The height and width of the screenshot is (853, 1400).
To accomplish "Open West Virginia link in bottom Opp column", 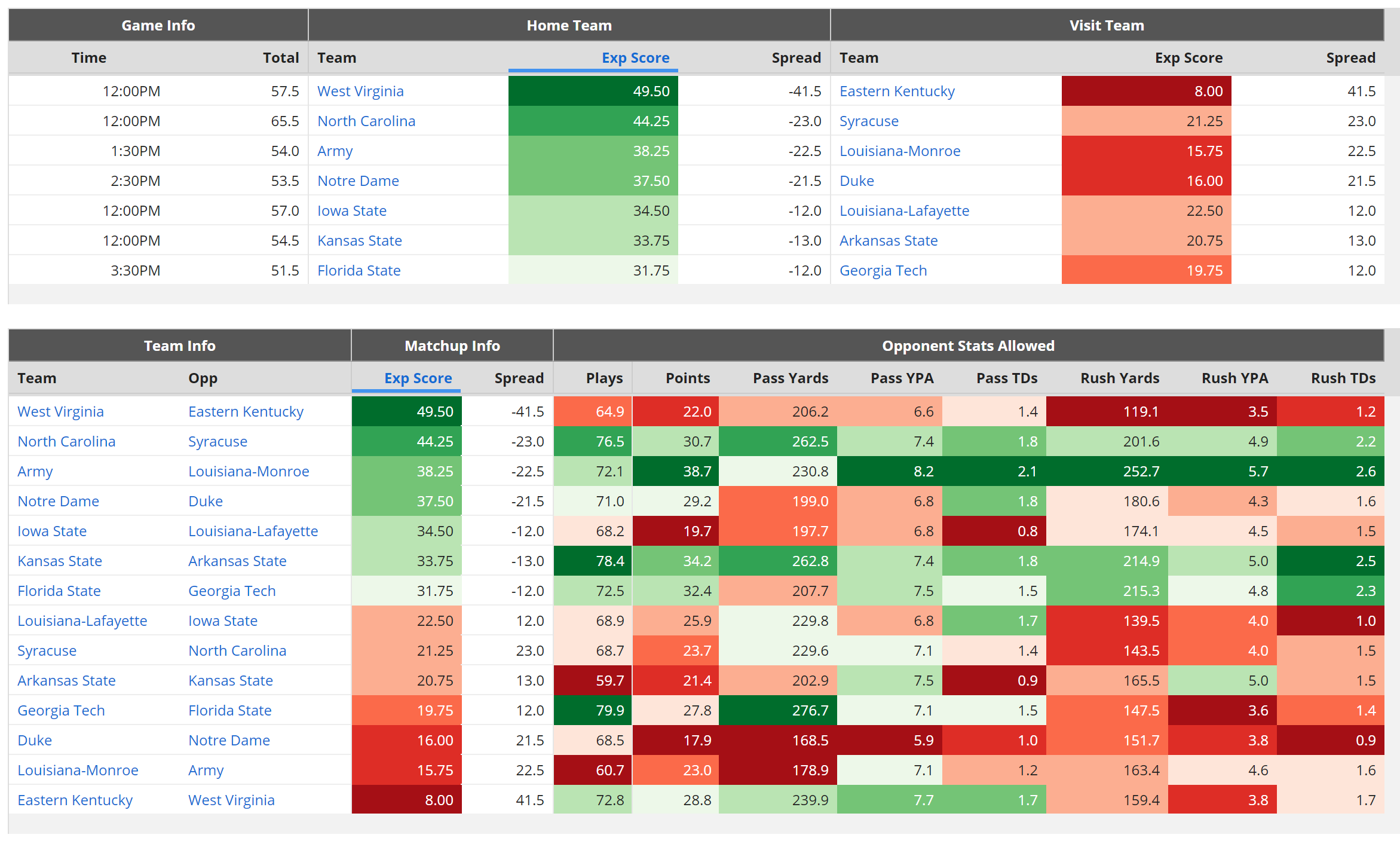I will (231, 800).
